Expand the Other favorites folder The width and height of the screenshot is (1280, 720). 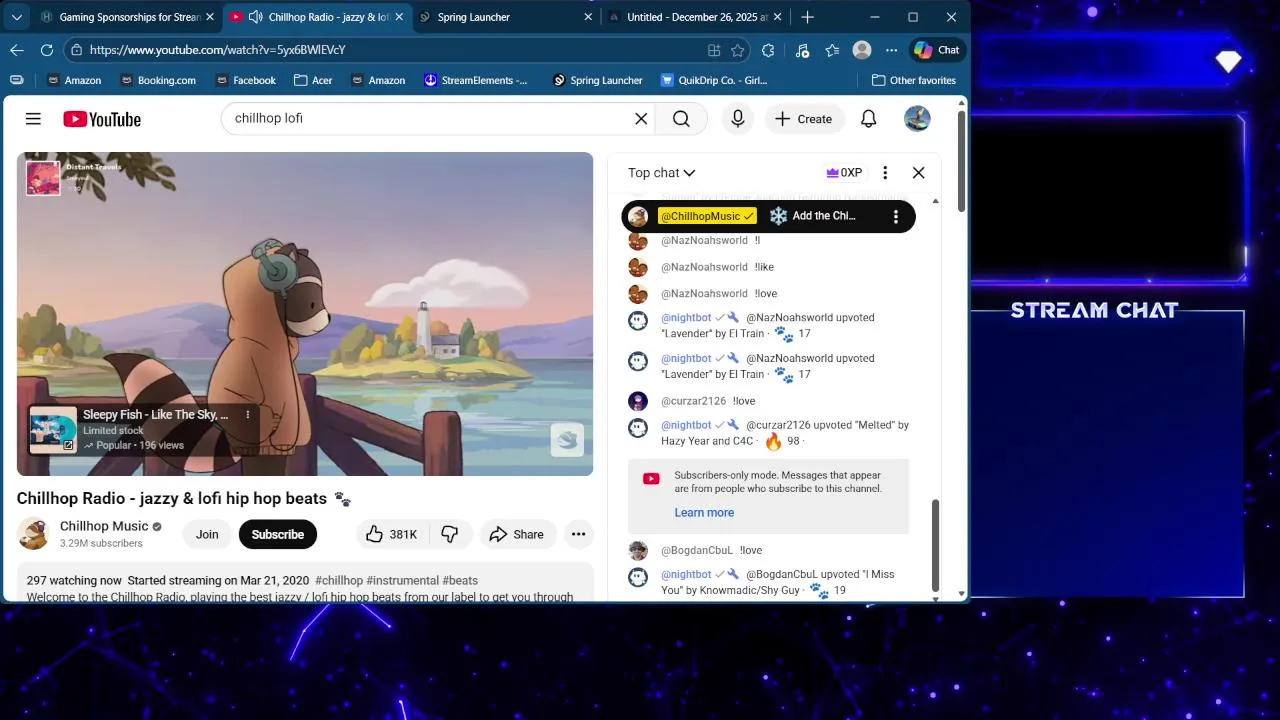914,80
